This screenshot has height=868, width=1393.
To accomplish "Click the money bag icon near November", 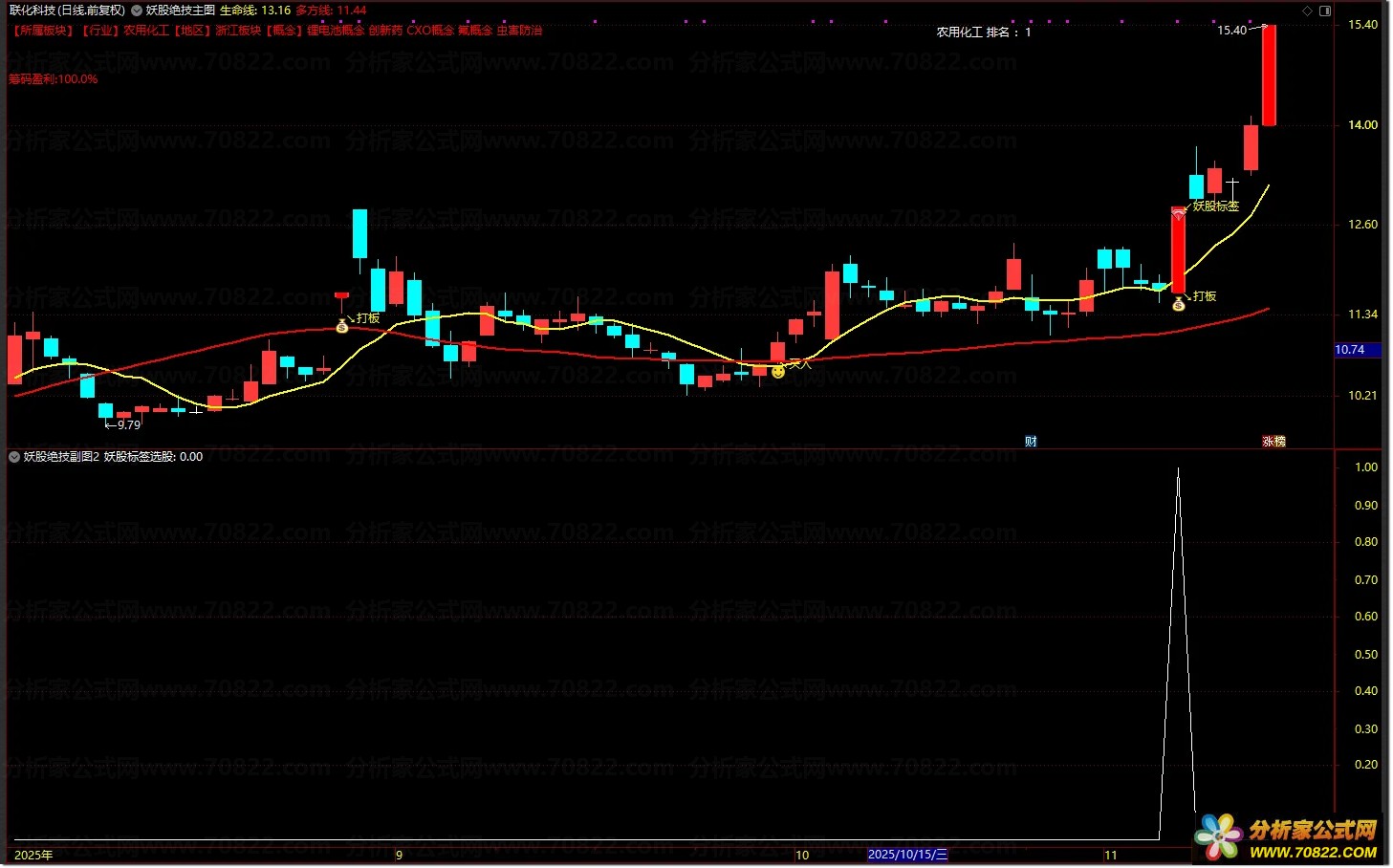I will coord(1179,304).
